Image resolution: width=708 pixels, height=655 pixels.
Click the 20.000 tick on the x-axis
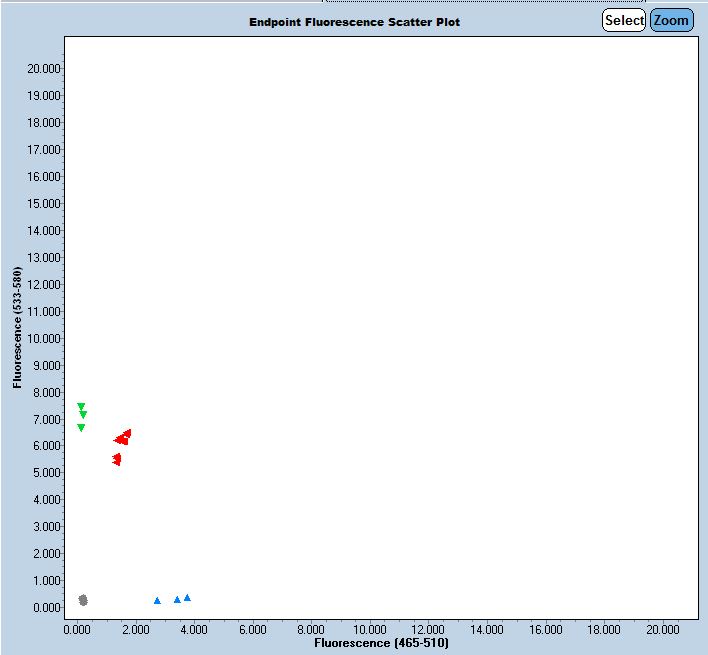(663, 629)
